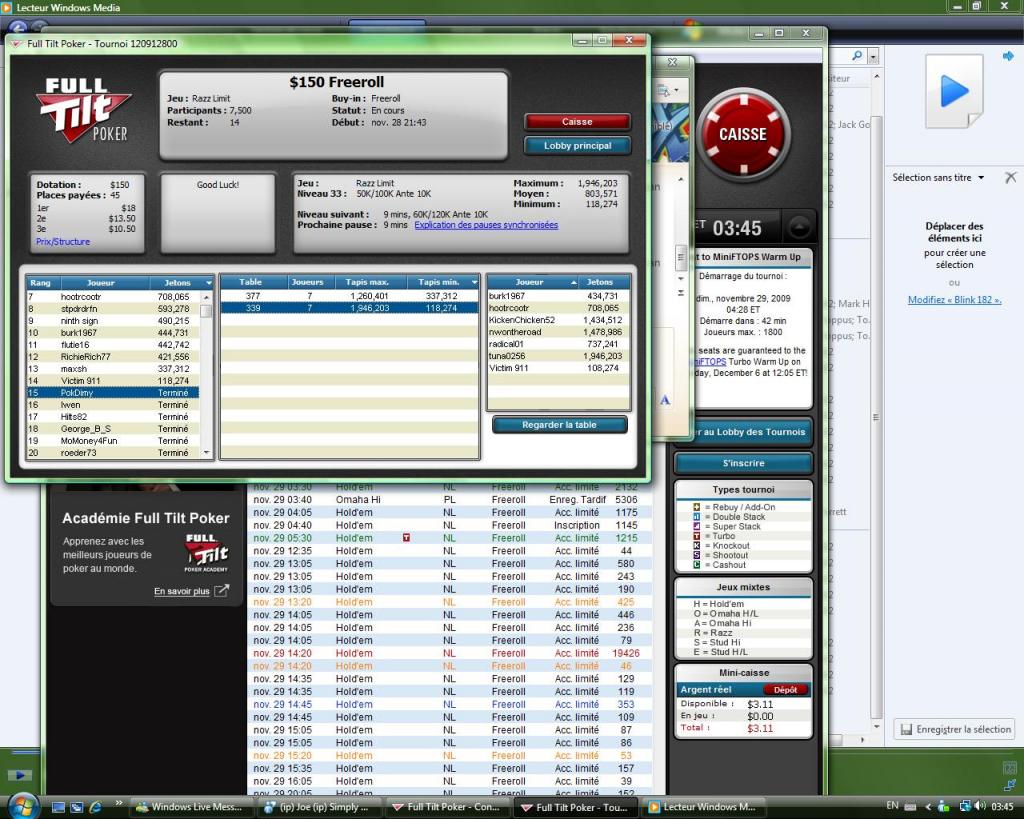Click the Regarder la table button

click(x=559, y=425)
